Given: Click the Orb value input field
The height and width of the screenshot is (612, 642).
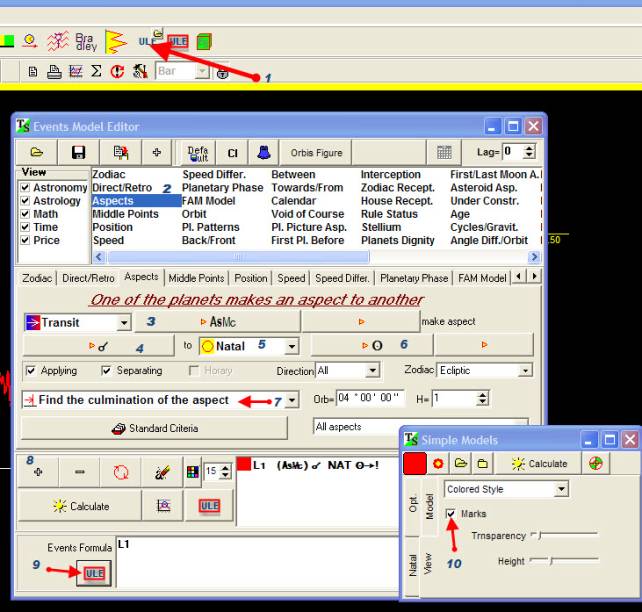Looking at the screenshot, I should click(369, 398).
